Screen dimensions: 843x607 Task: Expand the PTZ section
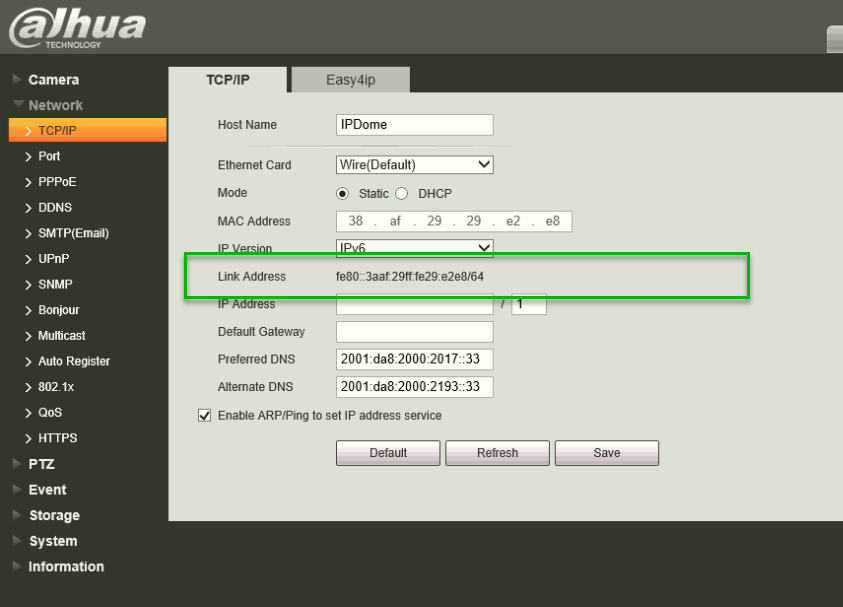41,464
